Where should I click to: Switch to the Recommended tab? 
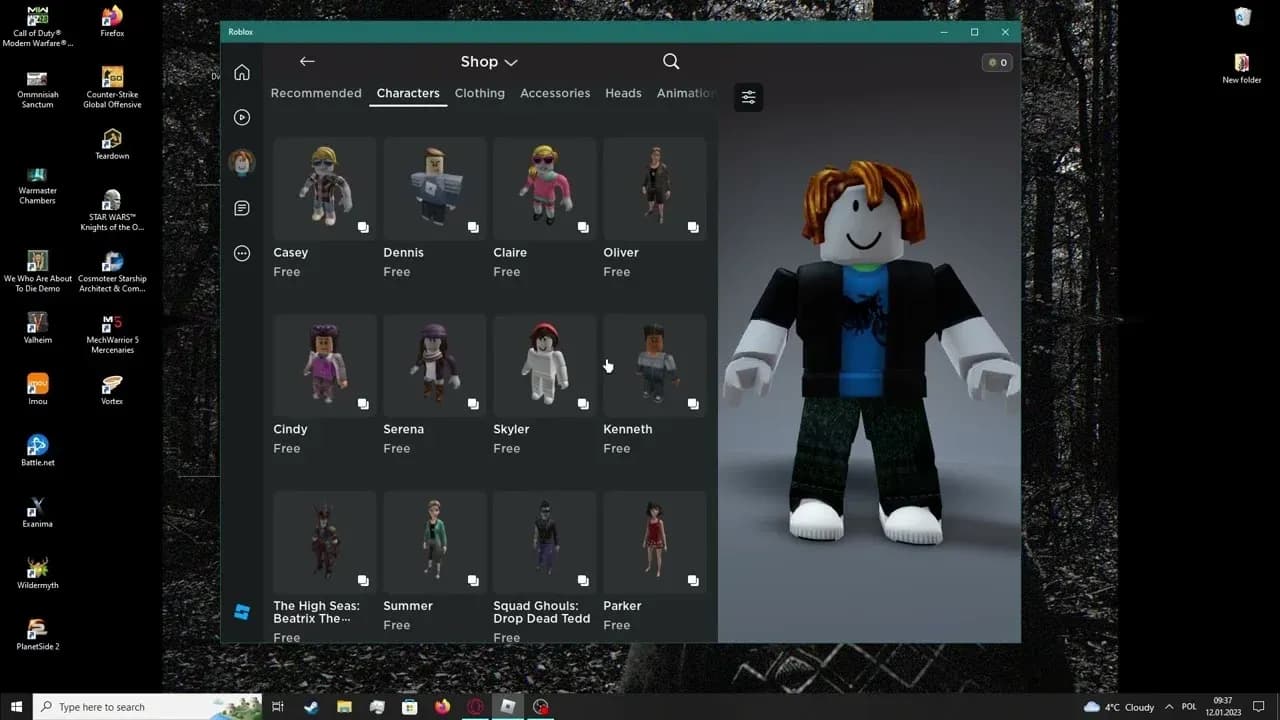(x=316, y=93)
